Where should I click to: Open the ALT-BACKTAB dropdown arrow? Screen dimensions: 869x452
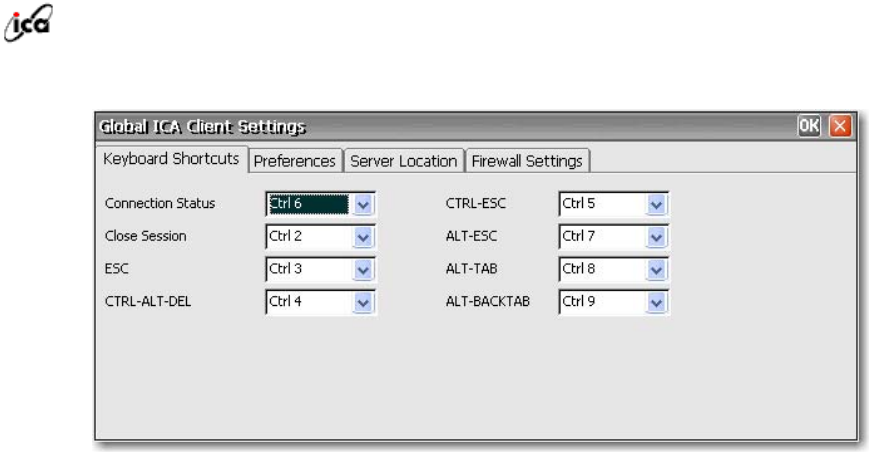[656, 302]
